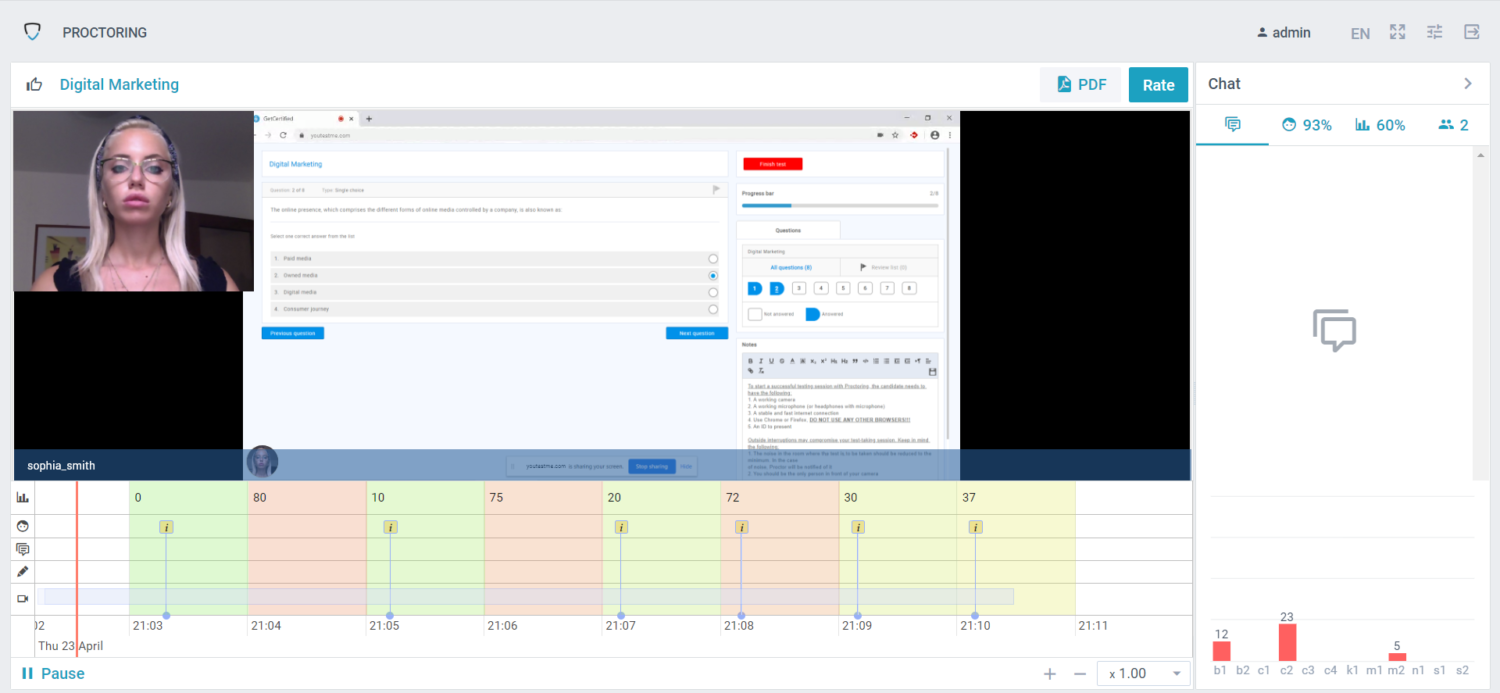Click the PROCTORING header title

[105, 32]
